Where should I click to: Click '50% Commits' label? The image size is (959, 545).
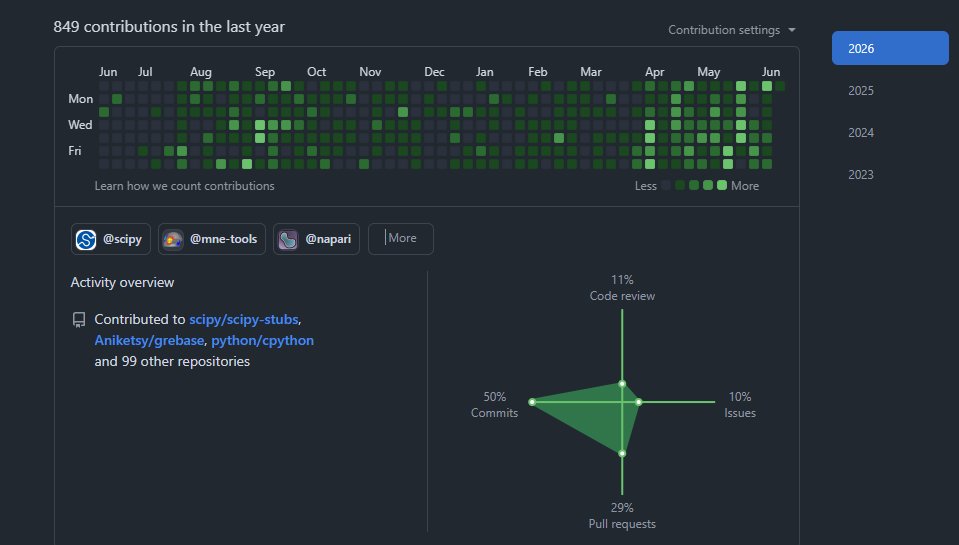pos(494,405)
